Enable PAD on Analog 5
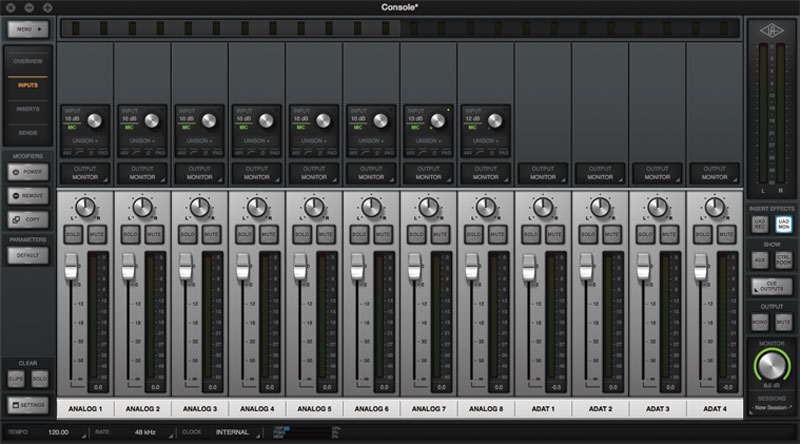Viewport: 800px width, 444px height. (x=332, y=153)
